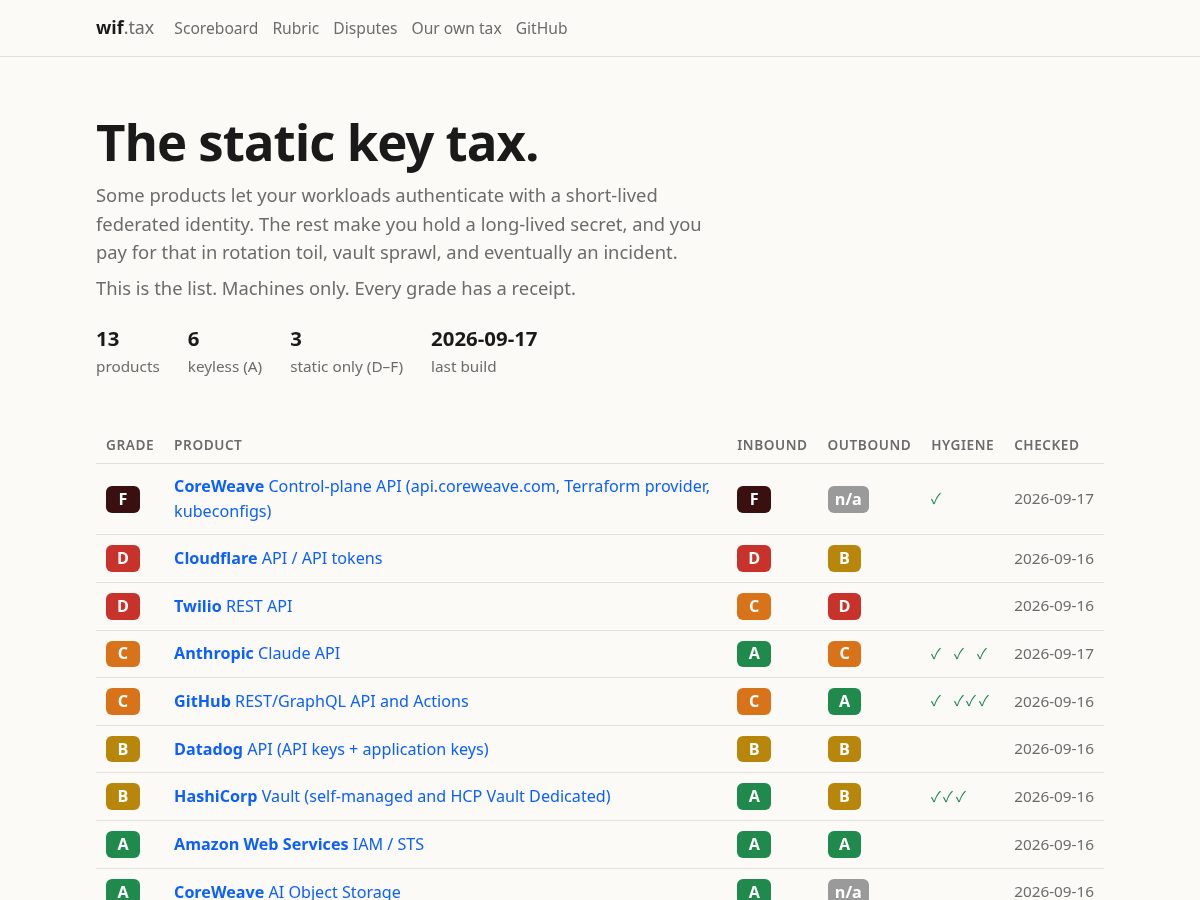
Task: Click the D grade badge for Cloudflare
Action: pyautogui.click(x=123, y=558)
